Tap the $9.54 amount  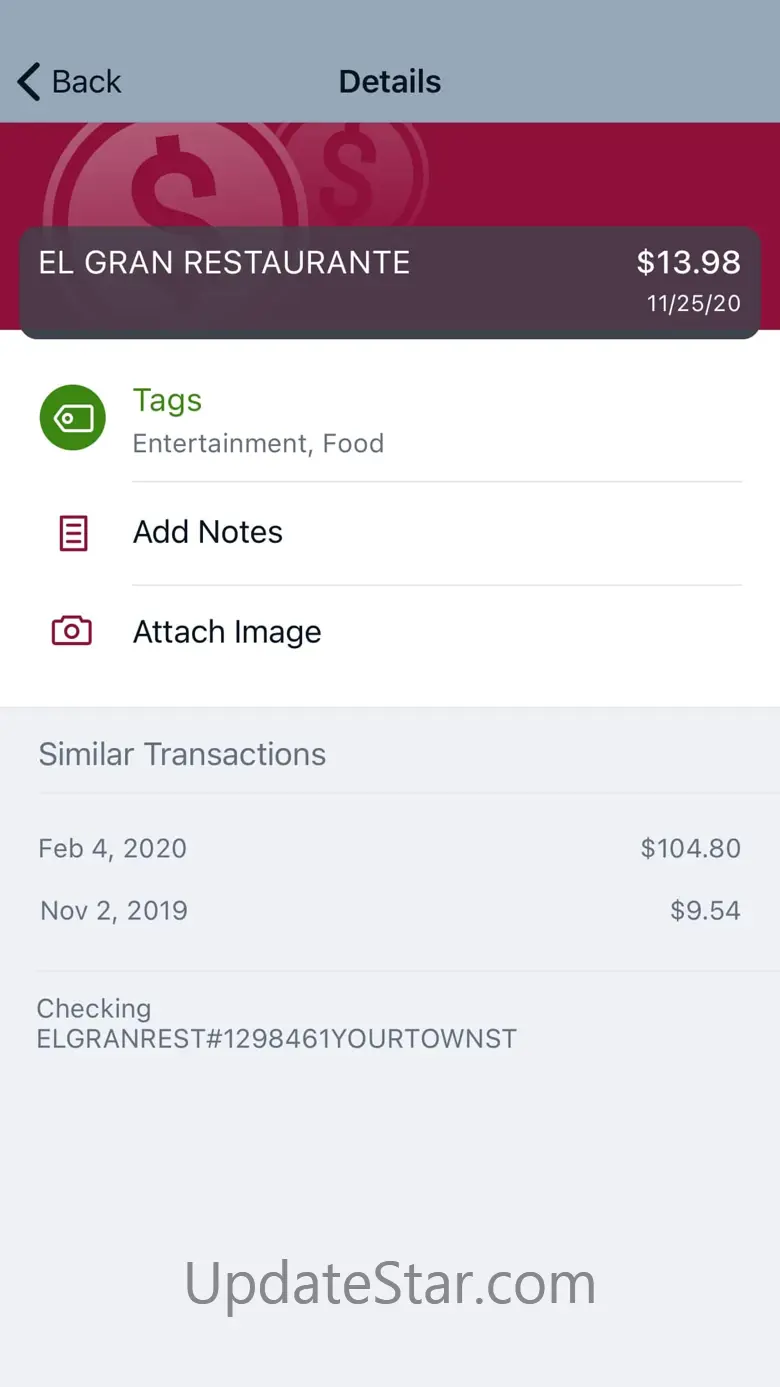tap(705, 911)
